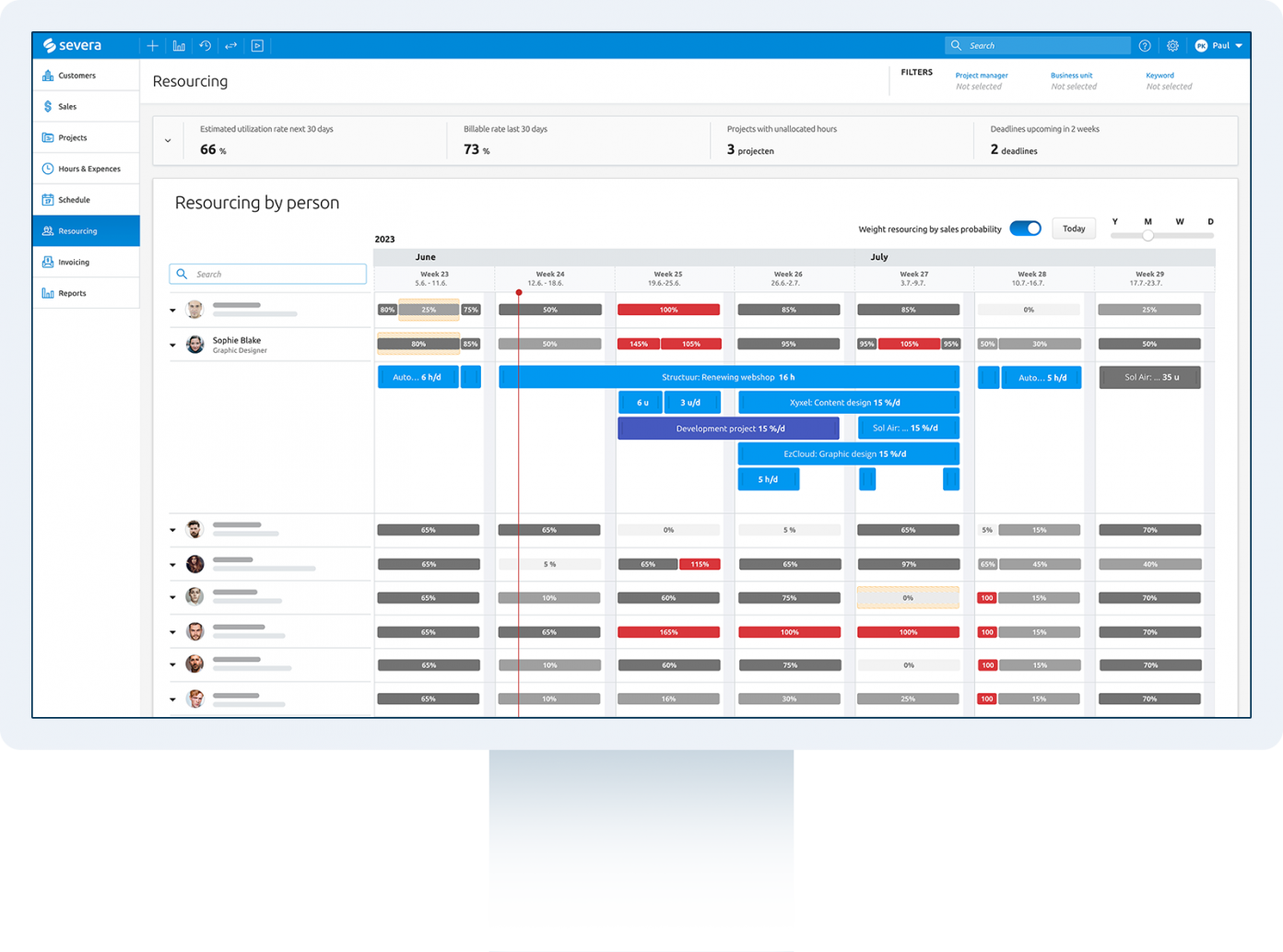Collapse the KPI summary panel chevron
1283x952 pixels.
pyautogui.click(x=168, y=141)
